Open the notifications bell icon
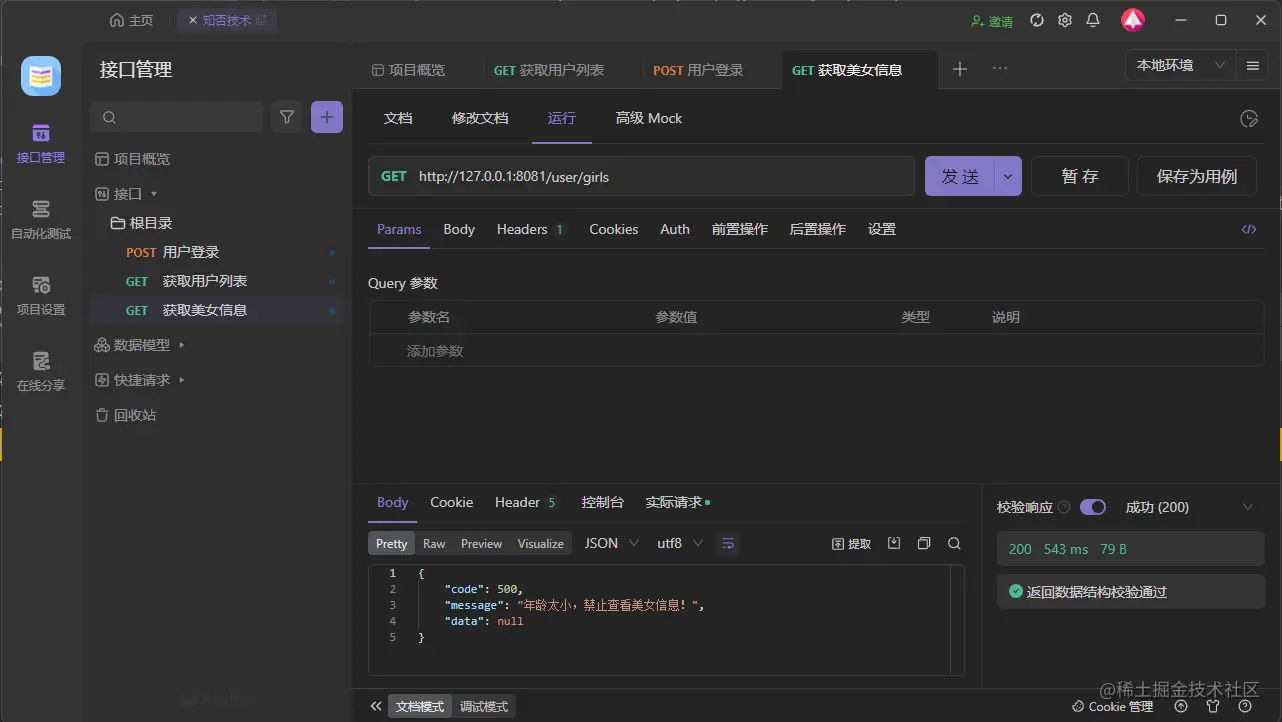 point(1093,20)
